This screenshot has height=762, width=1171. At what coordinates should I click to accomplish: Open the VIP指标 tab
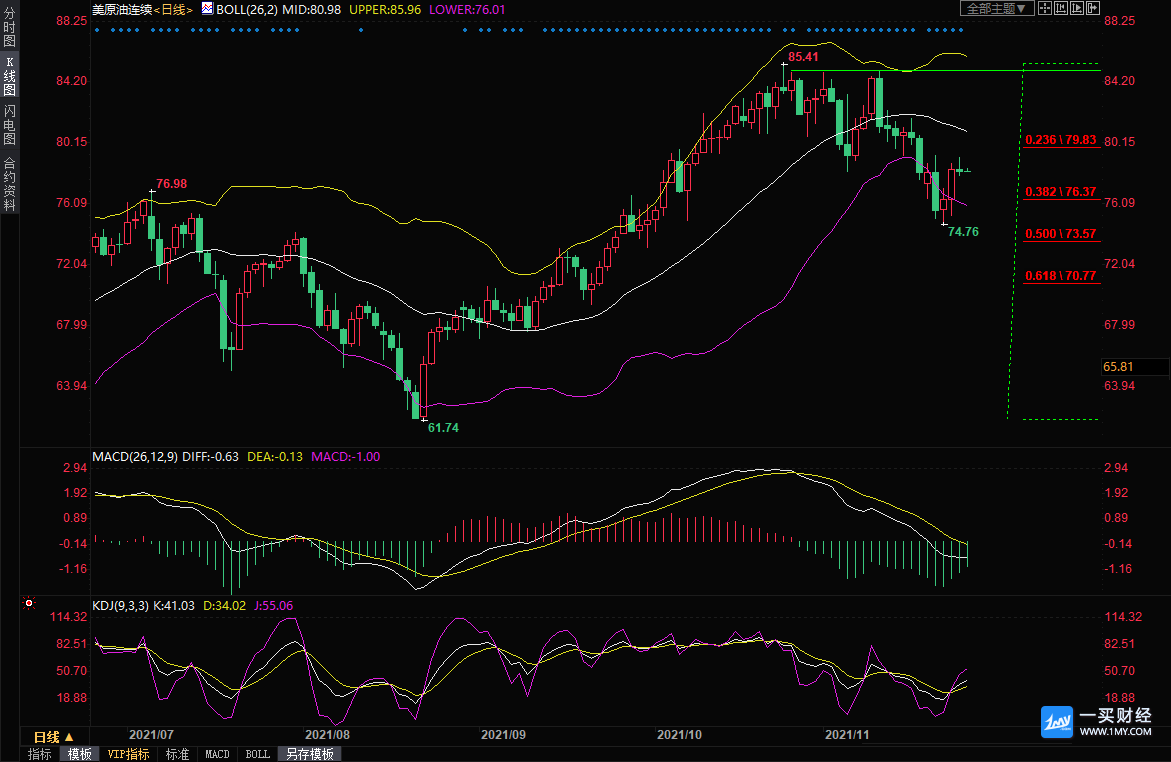click(128, 755)
